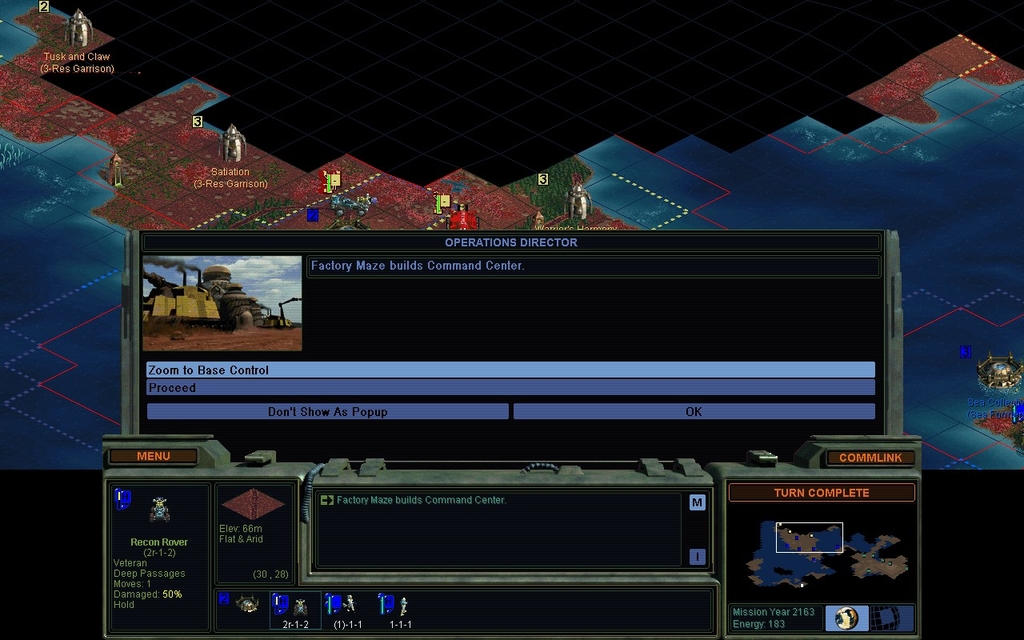Click the TURN COMPLETE button
Image resolution: width=1024 pixels, height=640 pixels.
pyautogui.click(x=821, y=493)
